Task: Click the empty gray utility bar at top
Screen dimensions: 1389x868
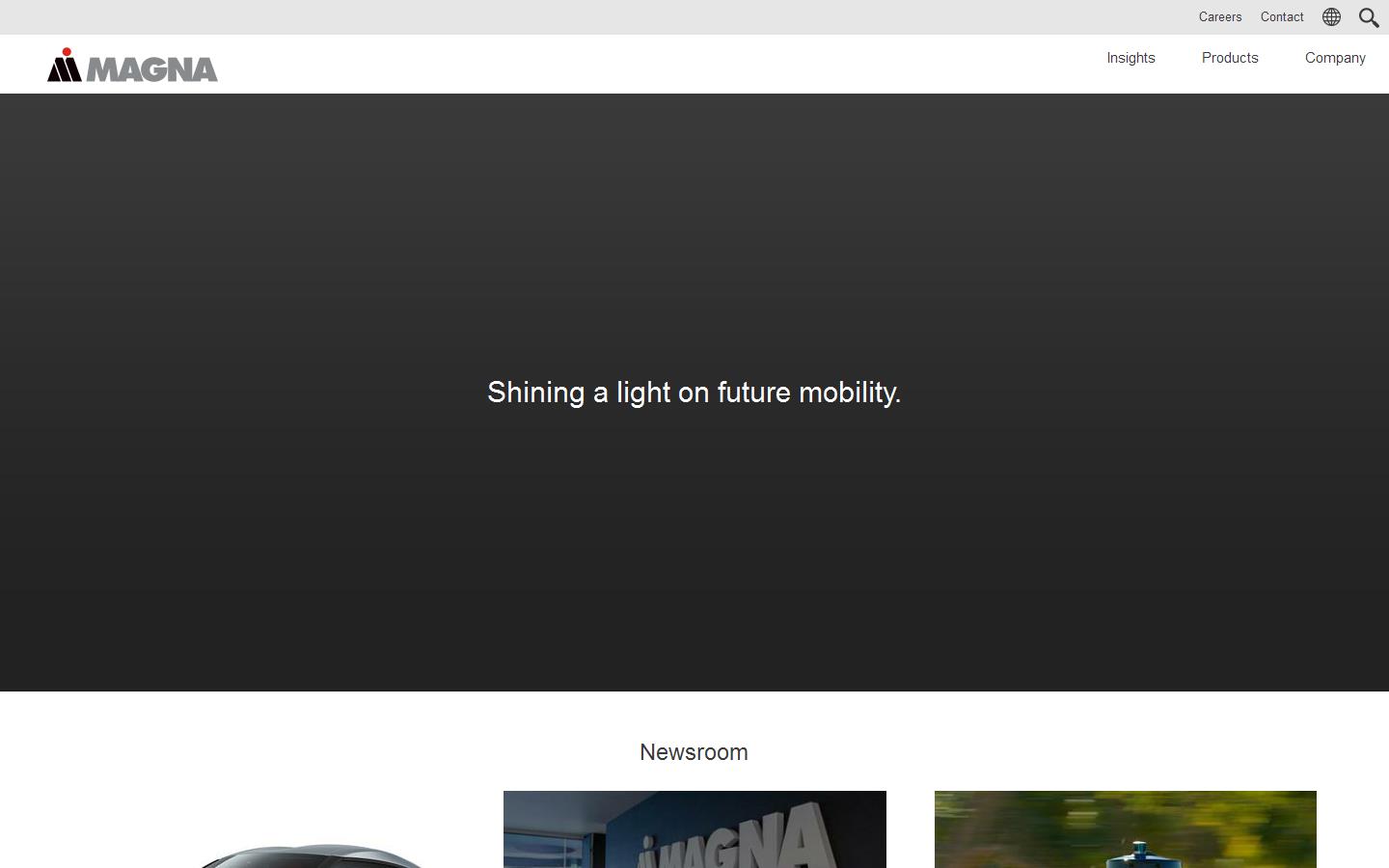Action: (579, 17)
